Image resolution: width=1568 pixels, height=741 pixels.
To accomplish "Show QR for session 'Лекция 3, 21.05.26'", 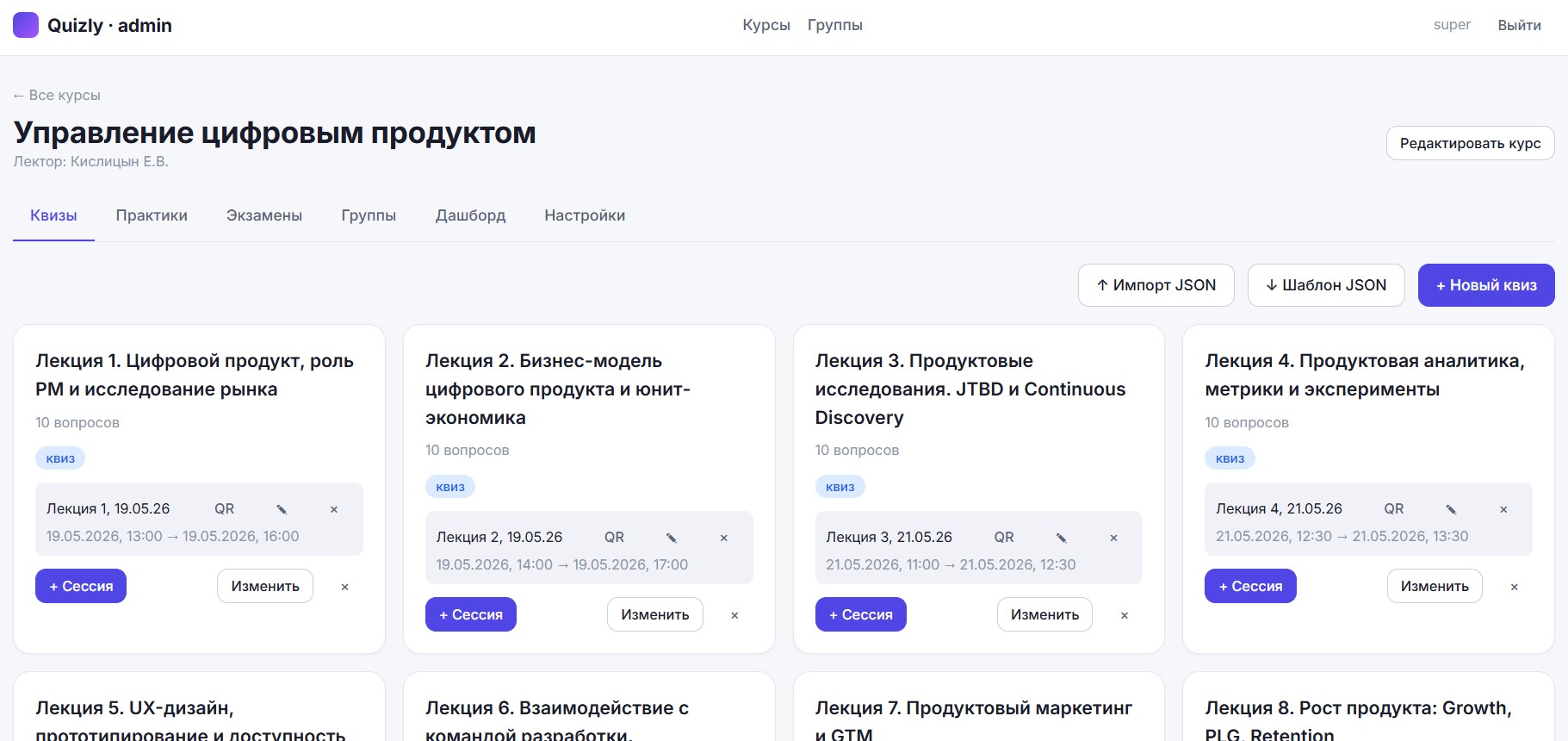I will tap(1004, 538).
